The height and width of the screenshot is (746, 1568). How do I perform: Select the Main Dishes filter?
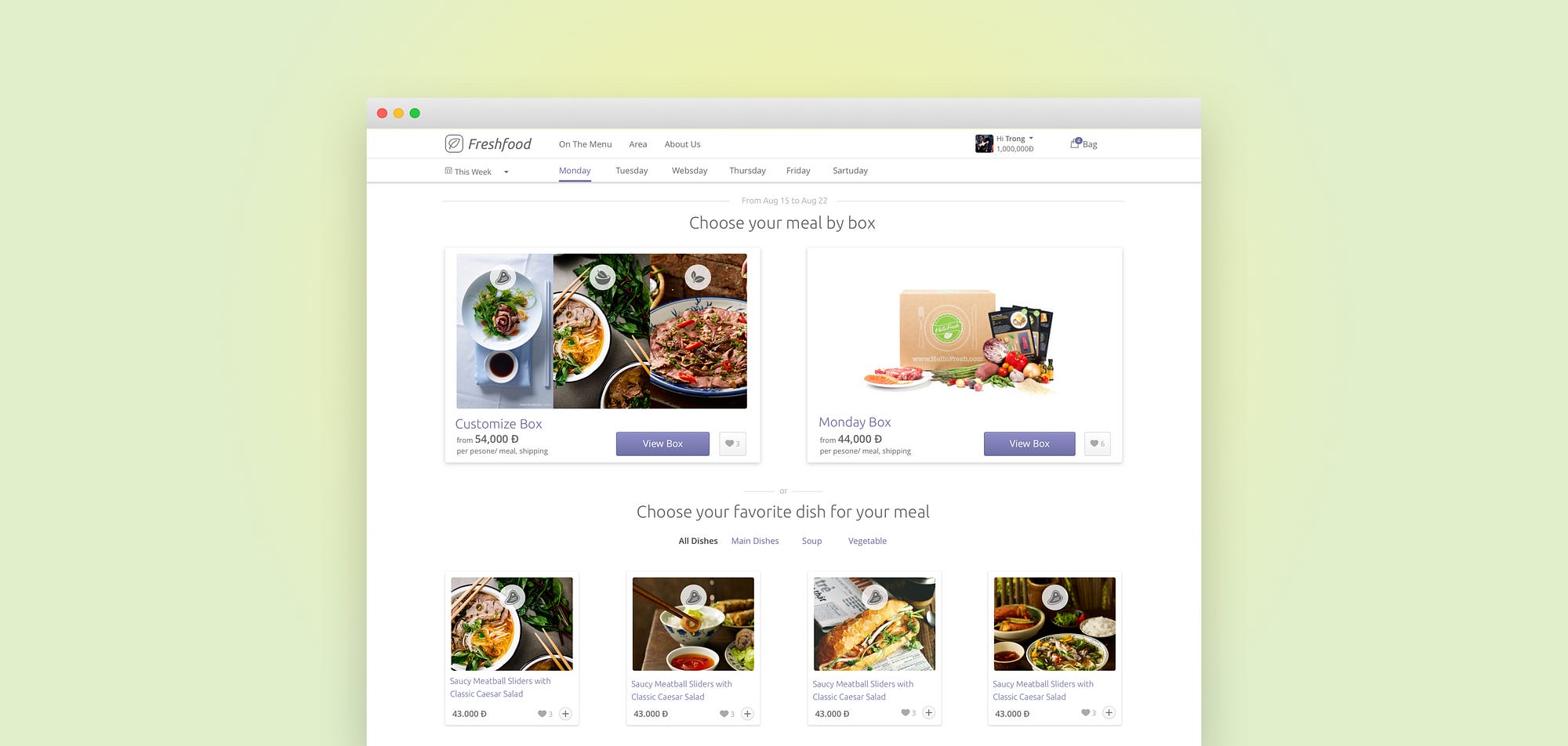pos(755,541)
